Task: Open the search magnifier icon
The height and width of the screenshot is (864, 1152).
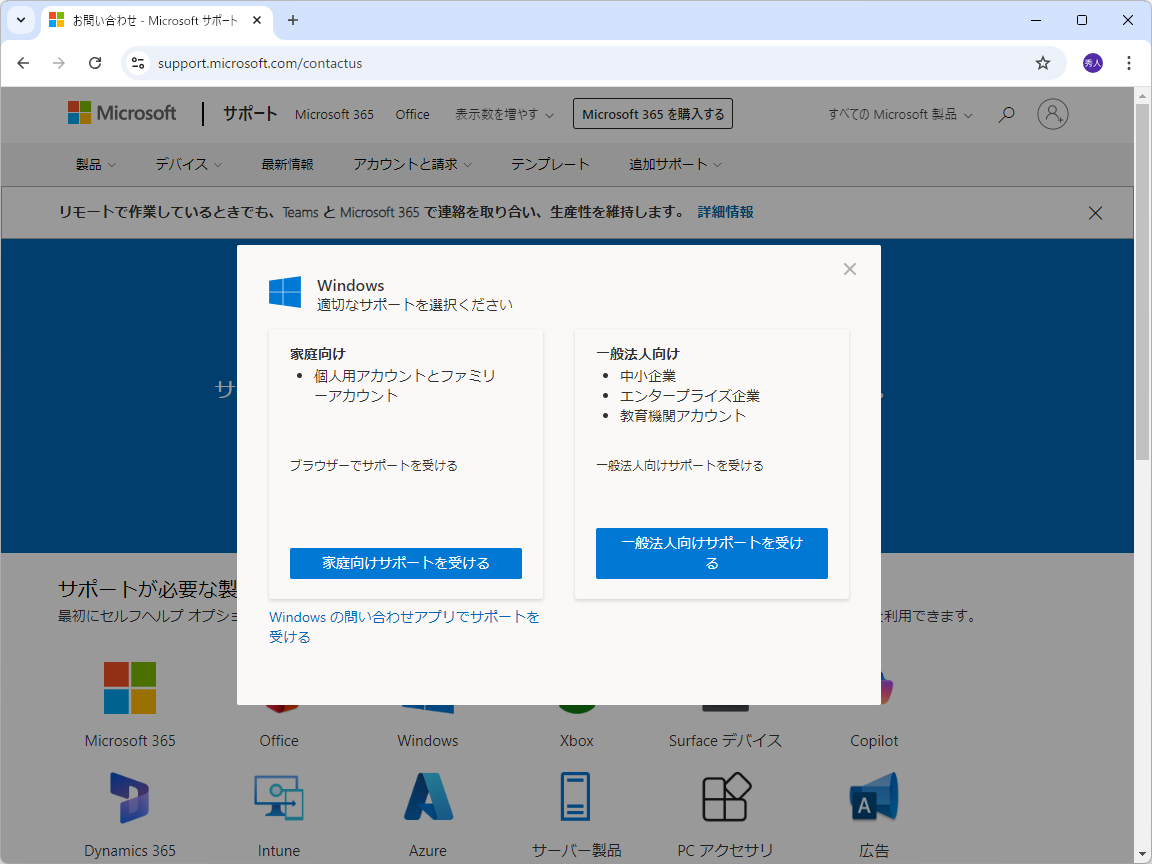Action: [1006, 114]
